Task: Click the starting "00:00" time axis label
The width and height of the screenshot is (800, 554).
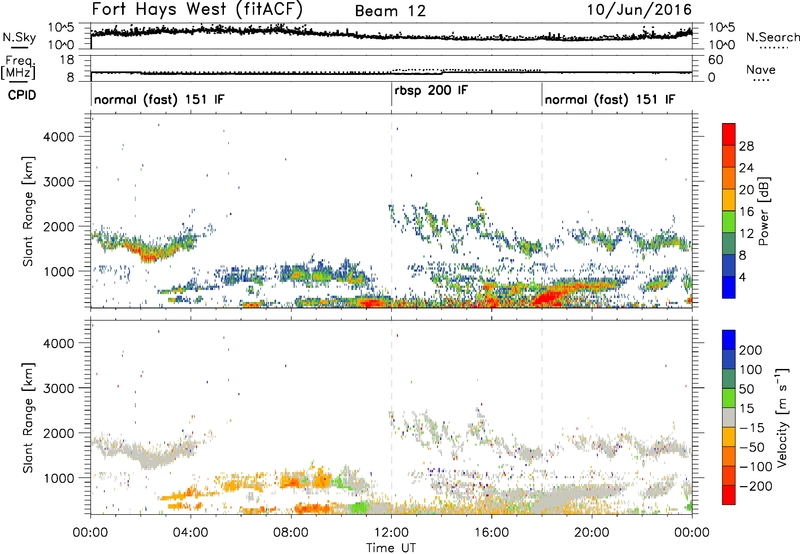Action: (x=90, y=533)
